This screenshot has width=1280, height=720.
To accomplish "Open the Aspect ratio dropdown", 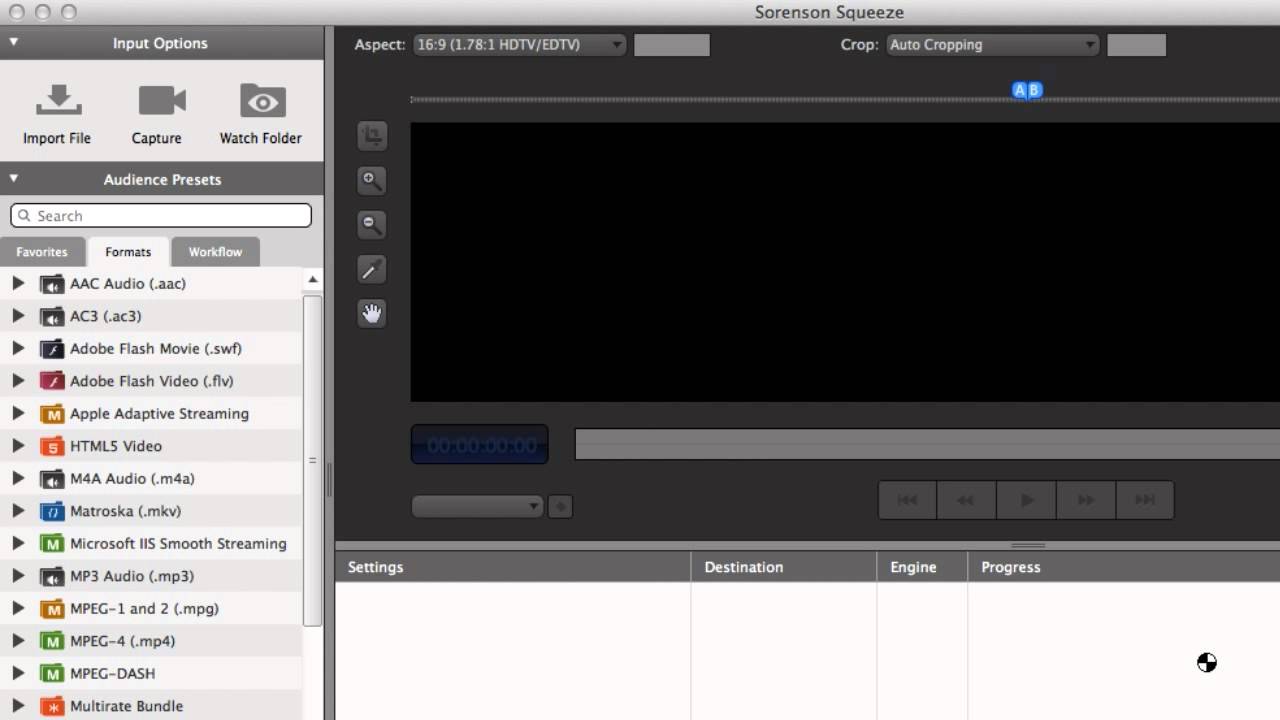I will point(520,45).
